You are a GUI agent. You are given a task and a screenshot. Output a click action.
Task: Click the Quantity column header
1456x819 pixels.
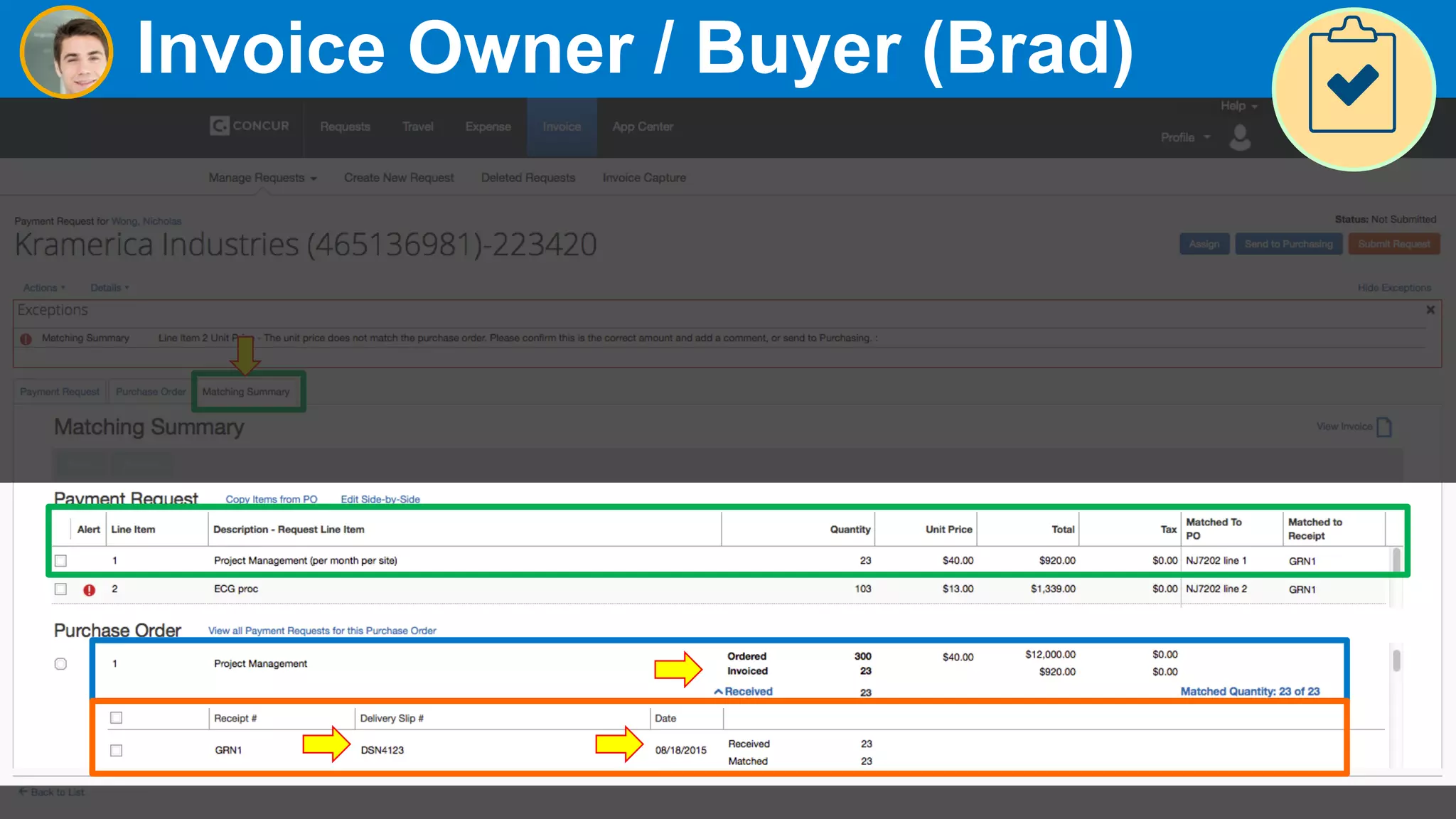click(x=850, y=530)
